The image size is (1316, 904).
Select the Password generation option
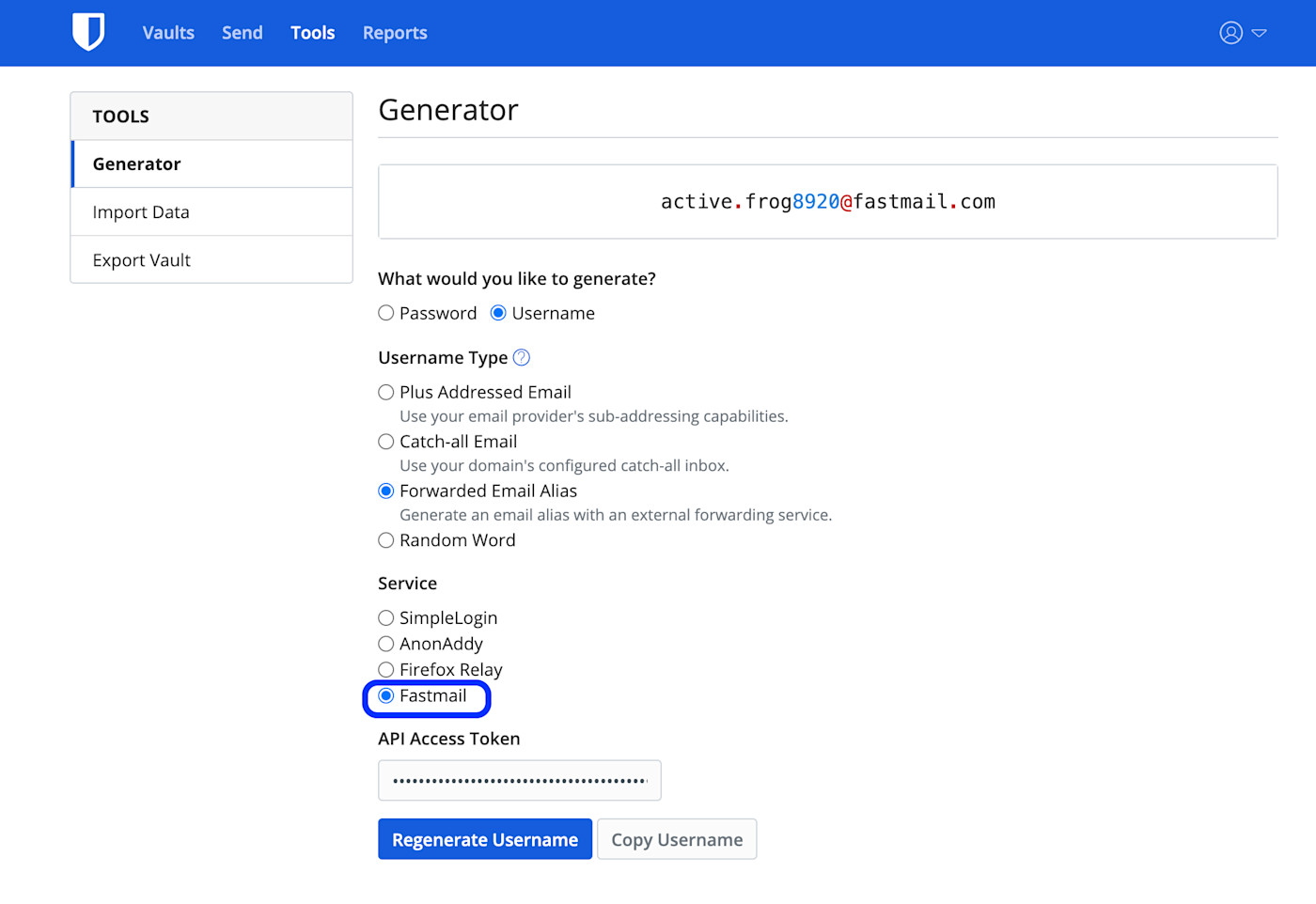386,313
